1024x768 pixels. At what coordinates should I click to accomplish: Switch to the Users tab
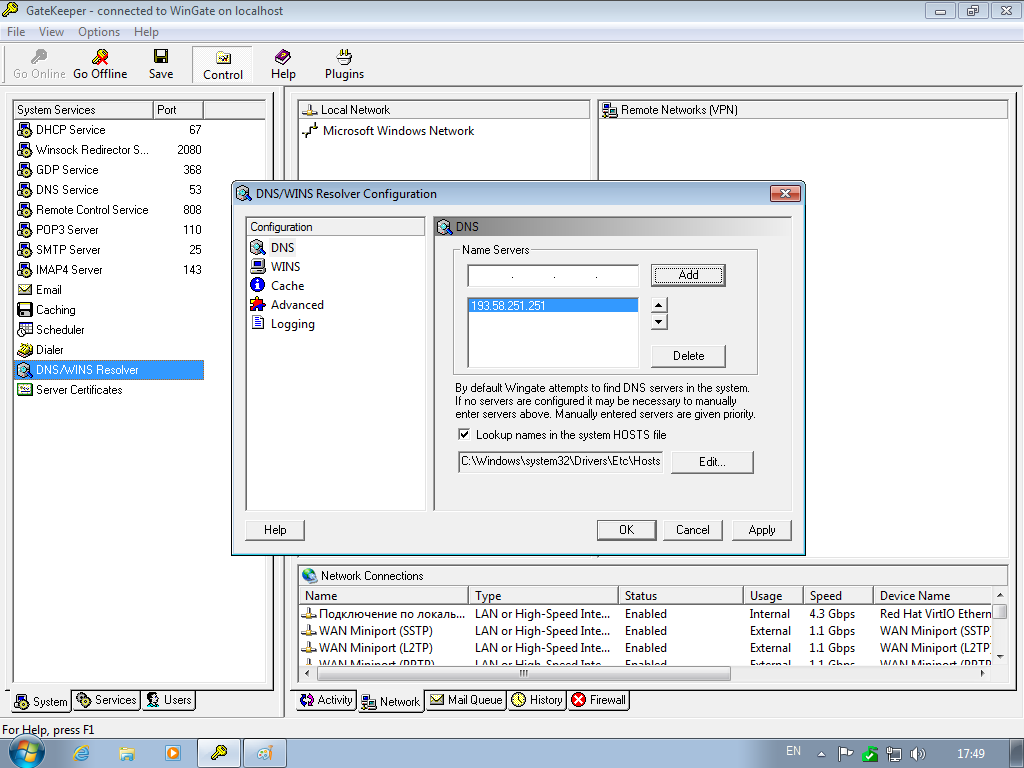(168, 700)
